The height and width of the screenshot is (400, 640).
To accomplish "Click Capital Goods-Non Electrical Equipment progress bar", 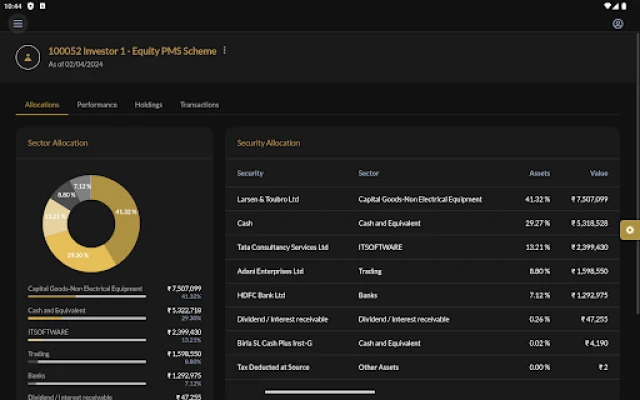I will pos(87,296).
